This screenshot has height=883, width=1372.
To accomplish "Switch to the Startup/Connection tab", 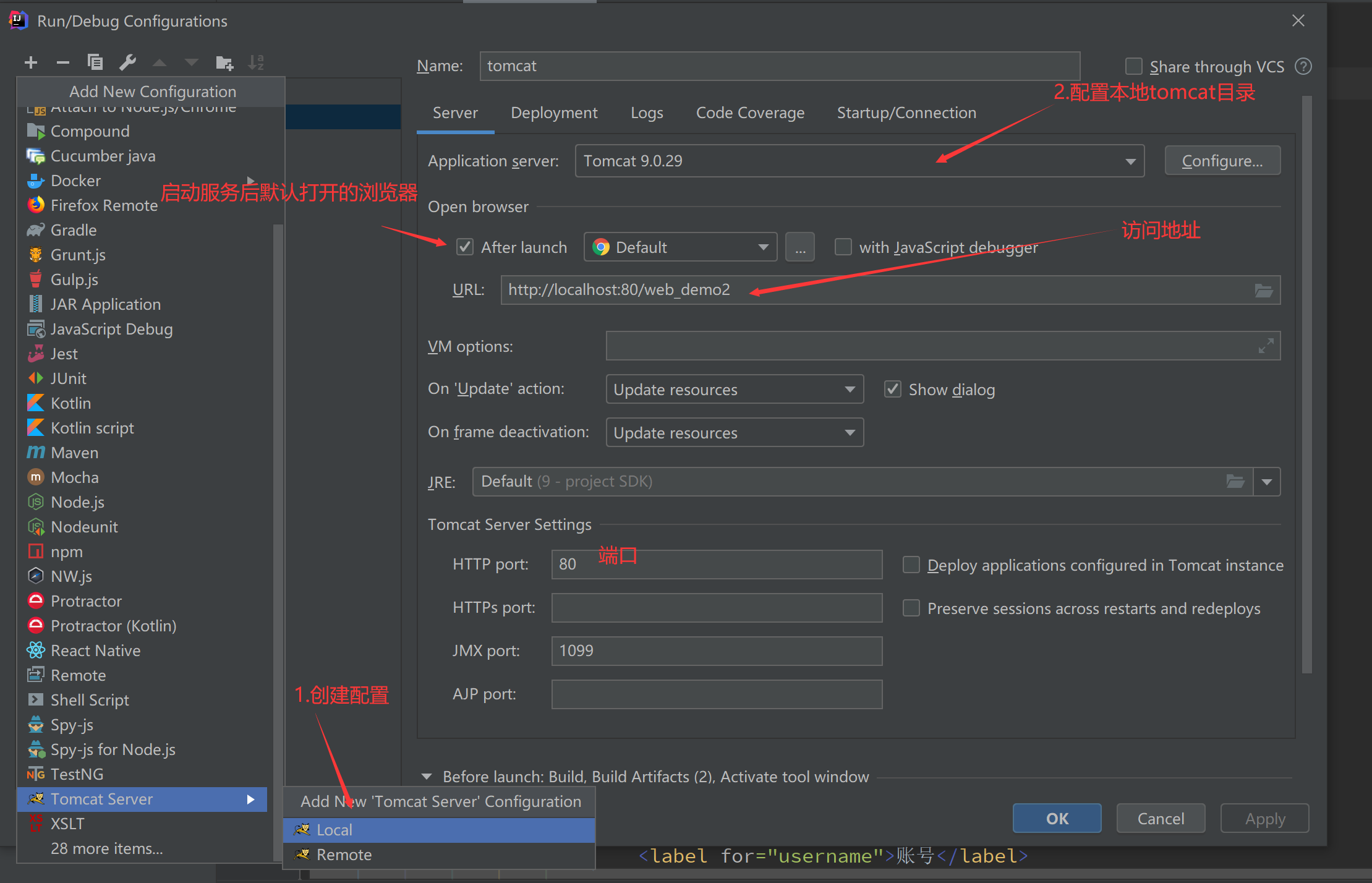I will click(906, 113).
